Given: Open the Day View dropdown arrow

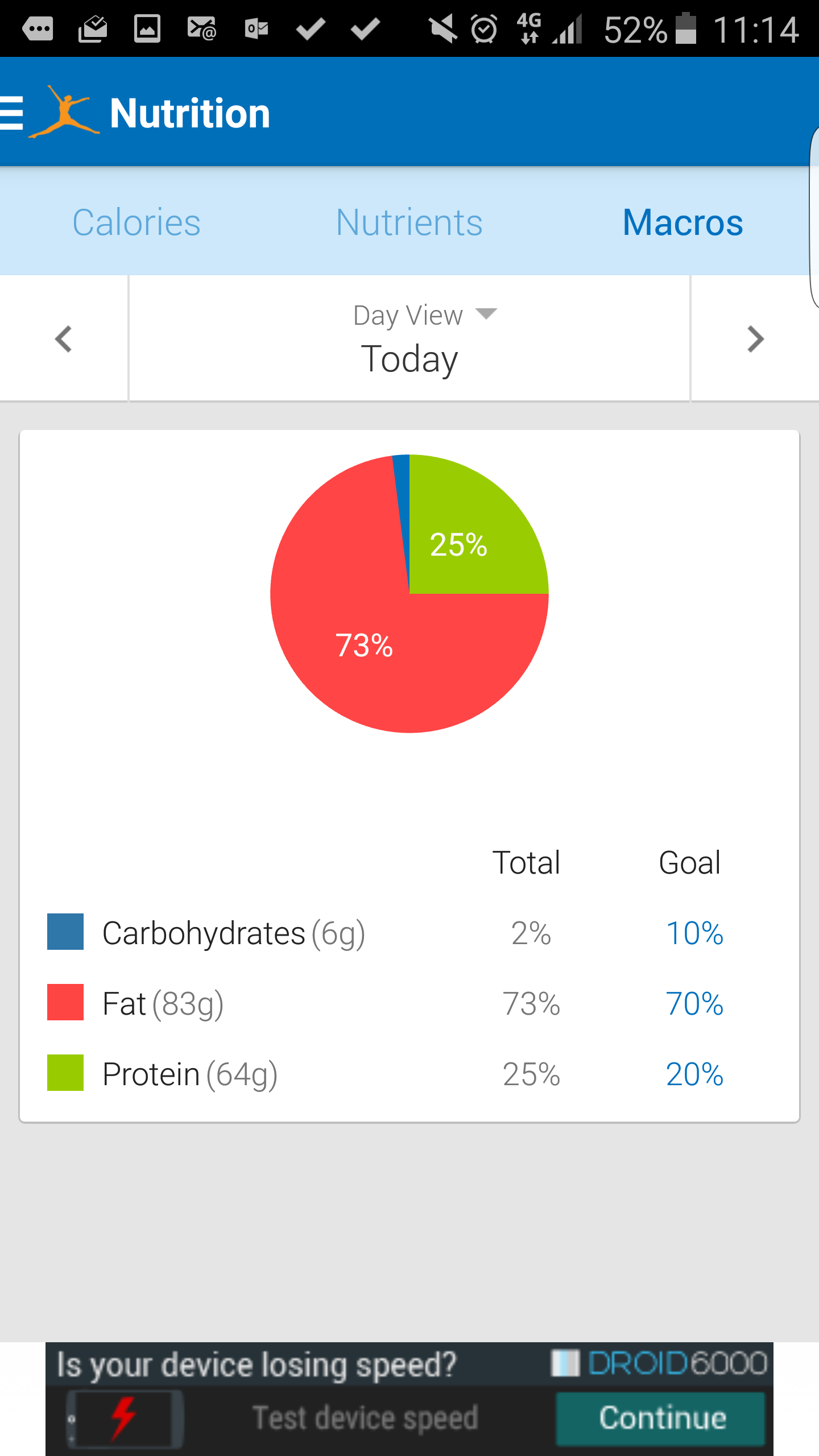Looking at the screenshot, I should (486, 313).
